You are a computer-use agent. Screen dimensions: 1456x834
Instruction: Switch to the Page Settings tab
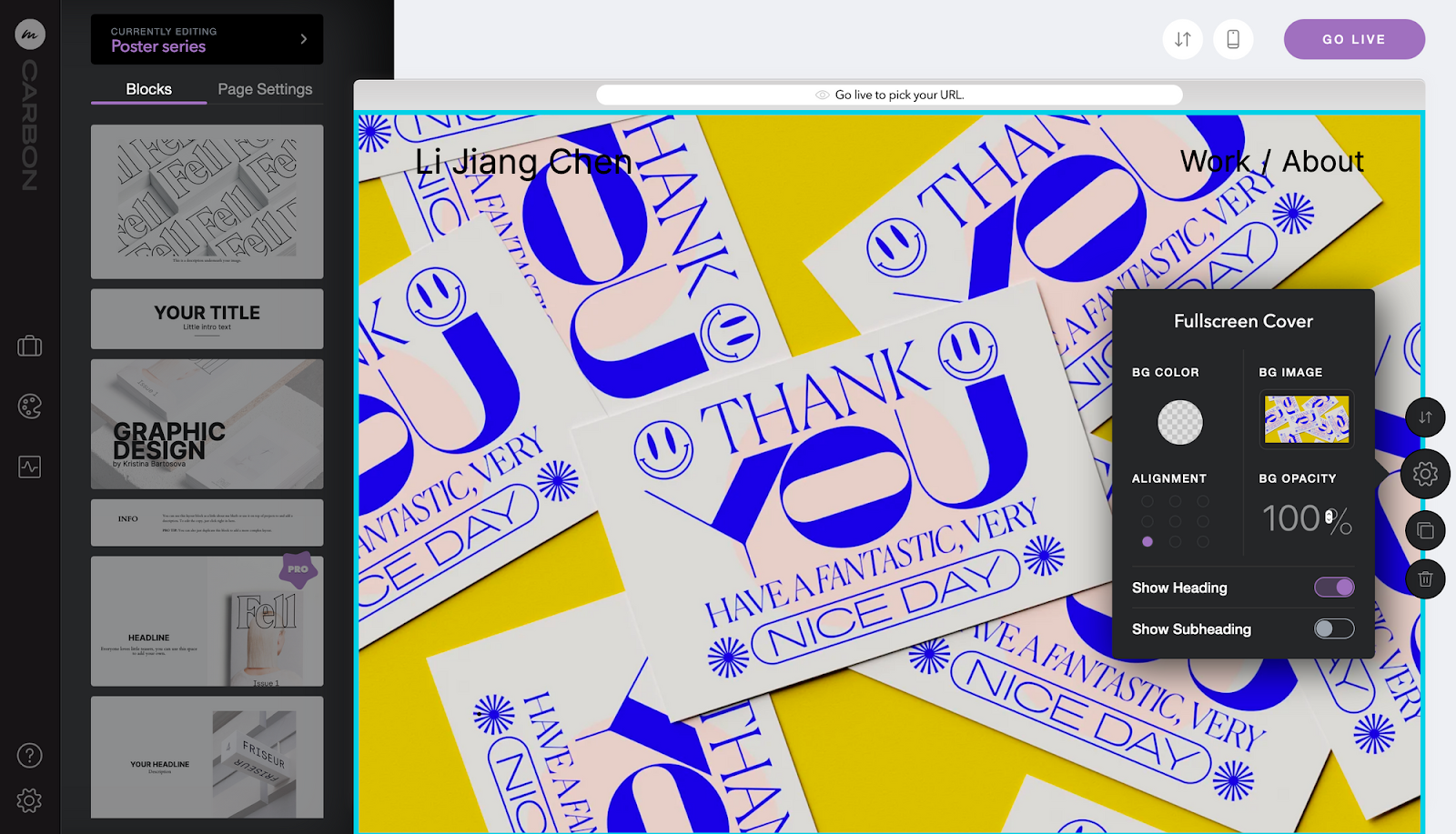pyautogui.click(x=265, y=89)
